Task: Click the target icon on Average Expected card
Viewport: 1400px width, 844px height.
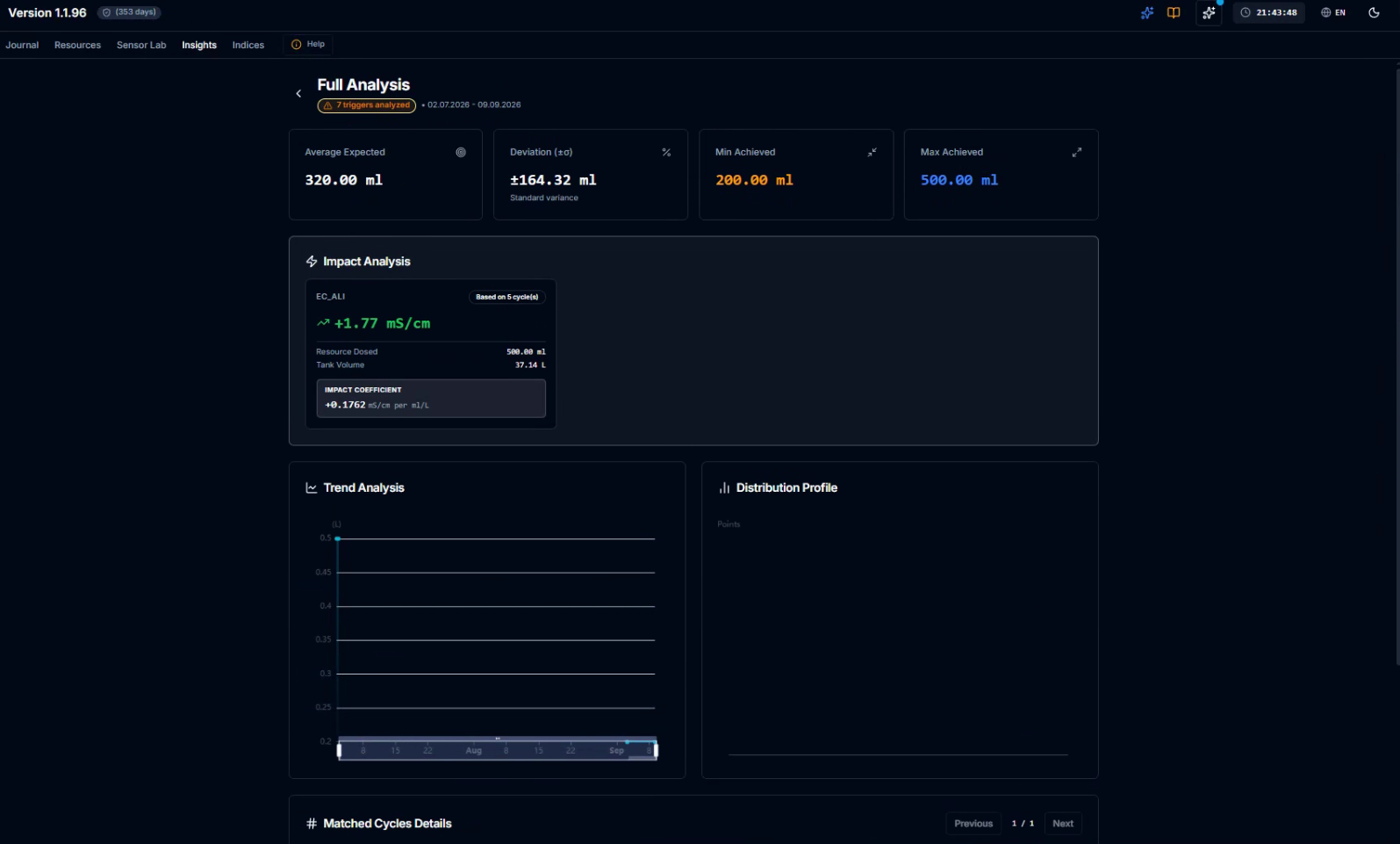Action: 461,152
